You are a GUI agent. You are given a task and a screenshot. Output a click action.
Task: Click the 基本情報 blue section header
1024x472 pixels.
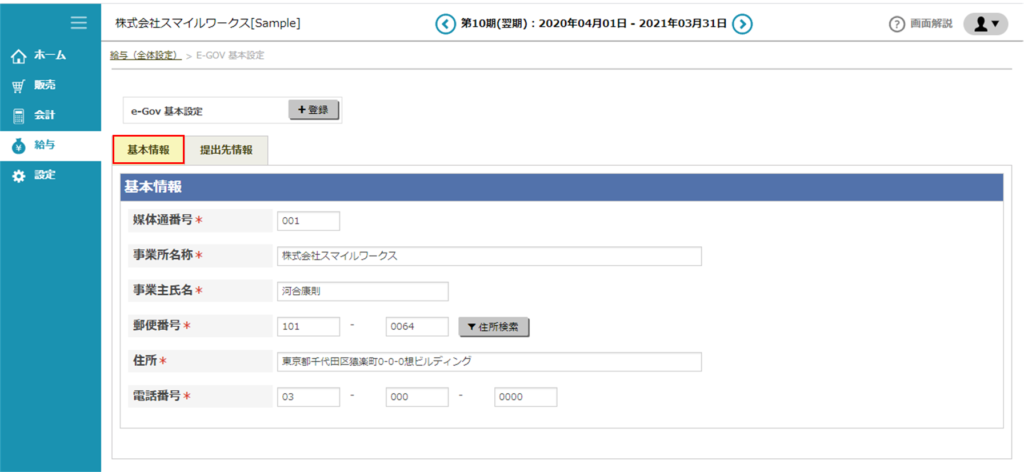[562, 187]
